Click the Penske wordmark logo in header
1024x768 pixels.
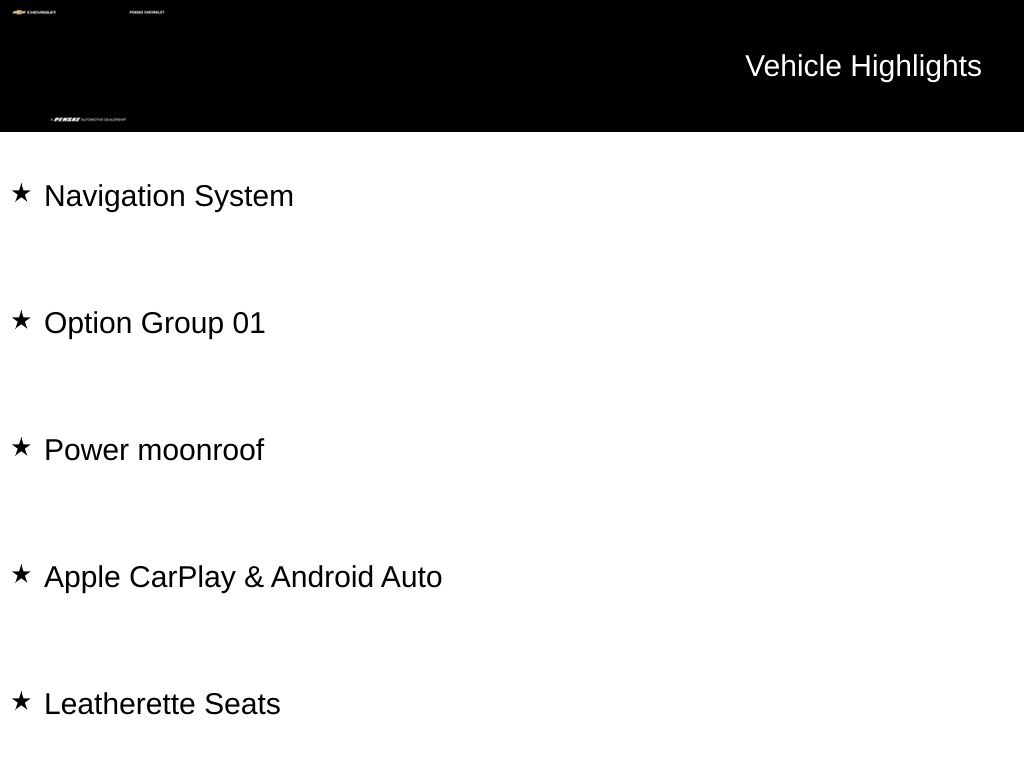(67, 120)
